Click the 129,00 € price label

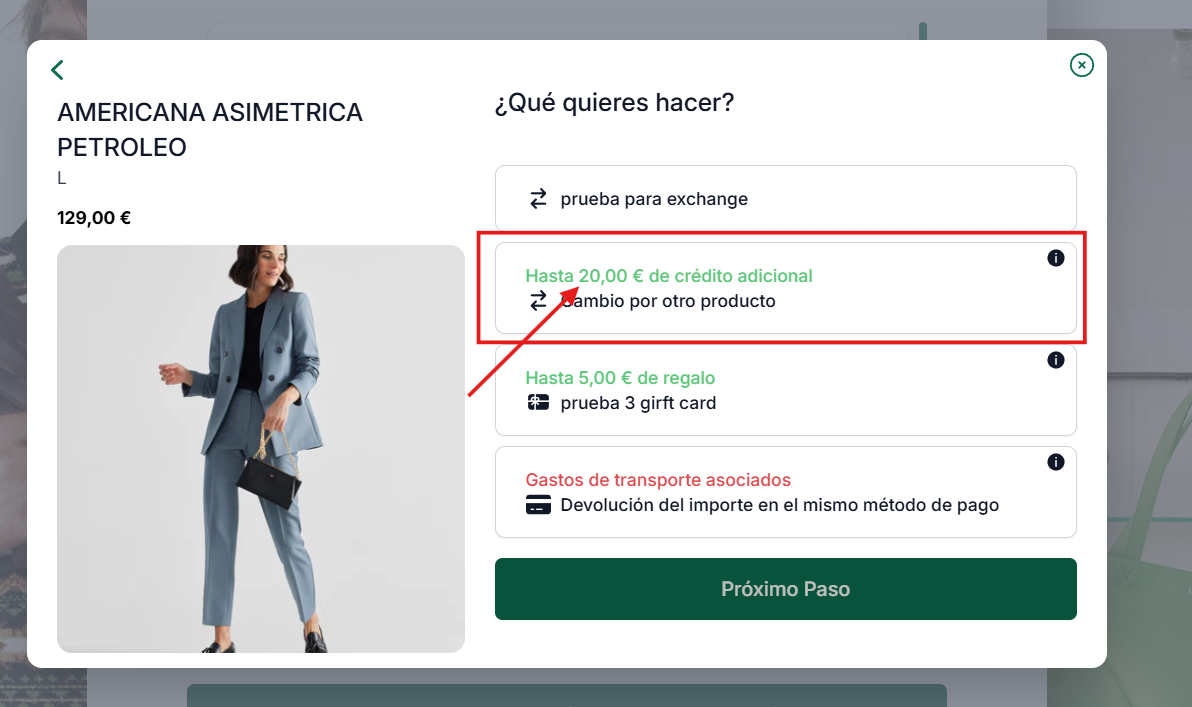pyautogui.click(x=94, y=218)
